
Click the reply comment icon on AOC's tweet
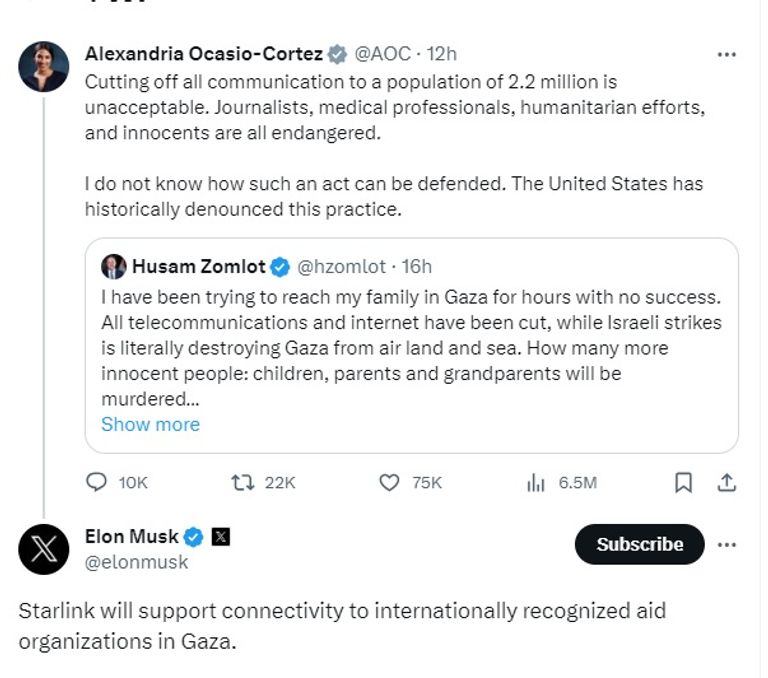click(x=97, y=482)
